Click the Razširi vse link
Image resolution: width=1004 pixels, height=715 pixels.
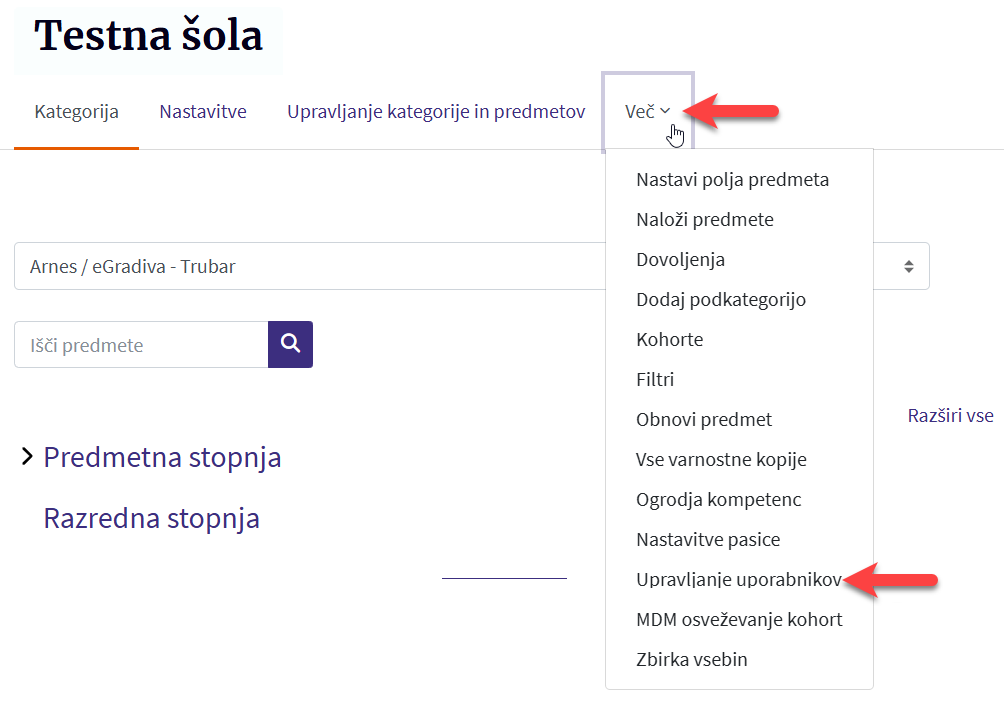point(950,415)
